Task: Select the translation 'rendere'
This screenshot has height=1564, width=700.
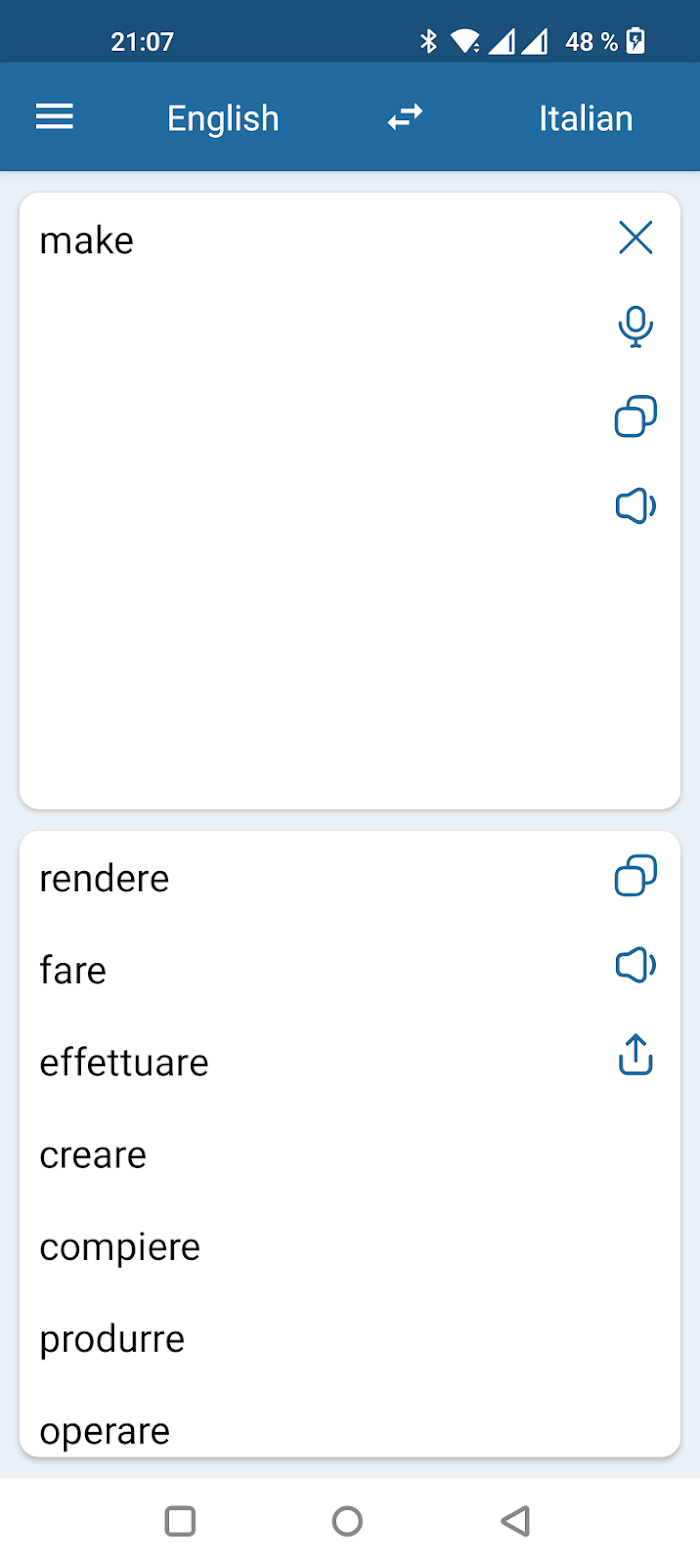Action: (x=104, y=879)
